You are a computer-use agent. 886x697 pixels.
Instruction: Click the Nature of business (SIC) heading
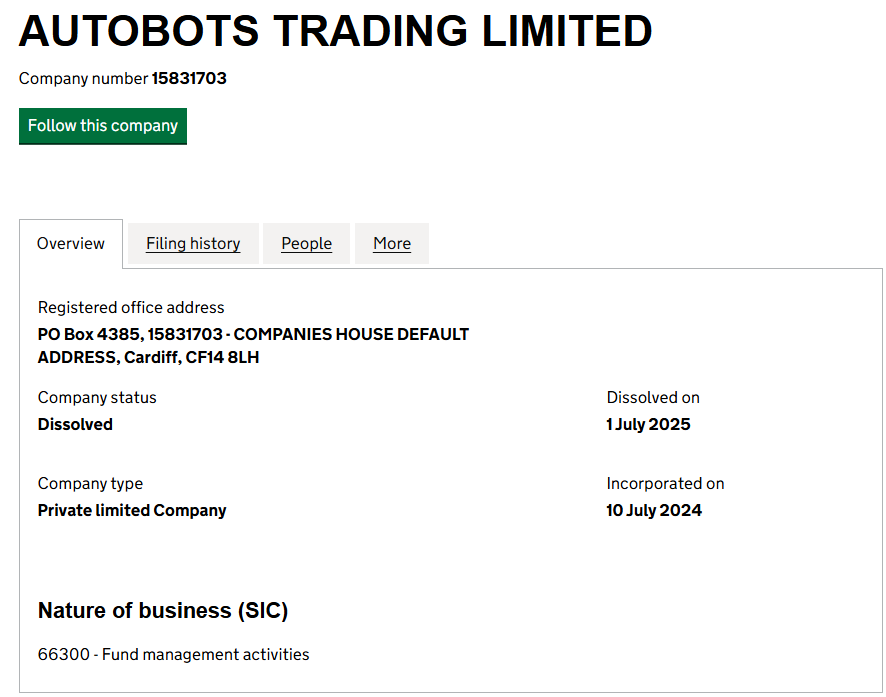pyautogui.click(x=163, y=611)
